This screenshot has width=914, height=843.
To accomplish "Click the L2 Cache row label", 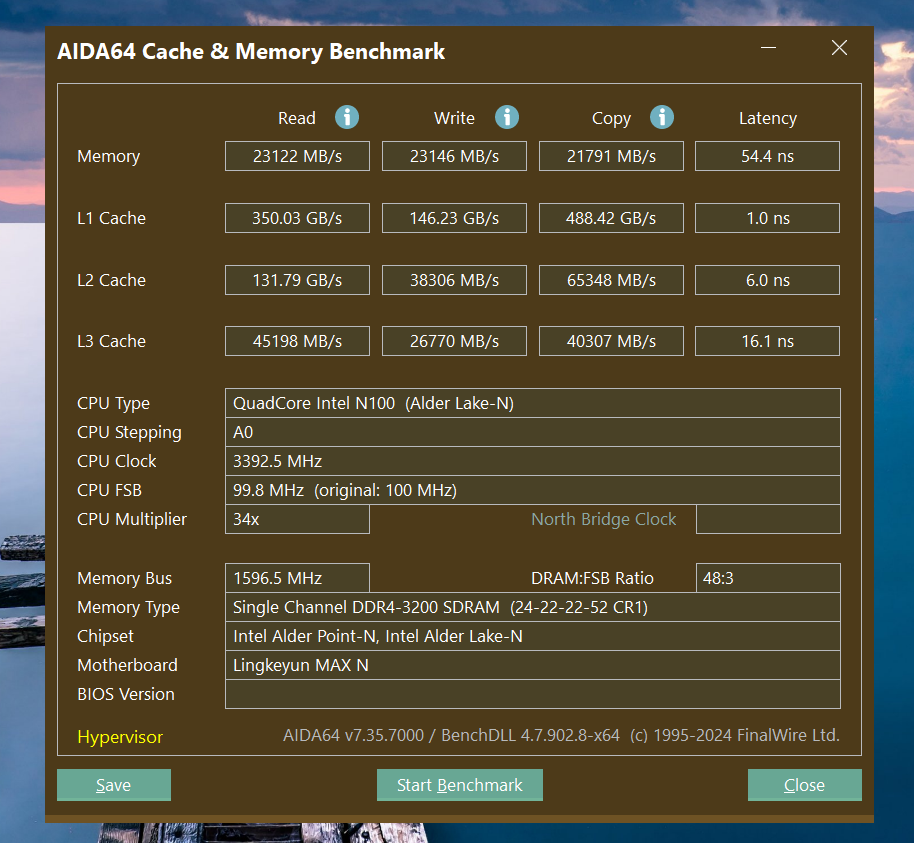I will [x=111, y=280].
